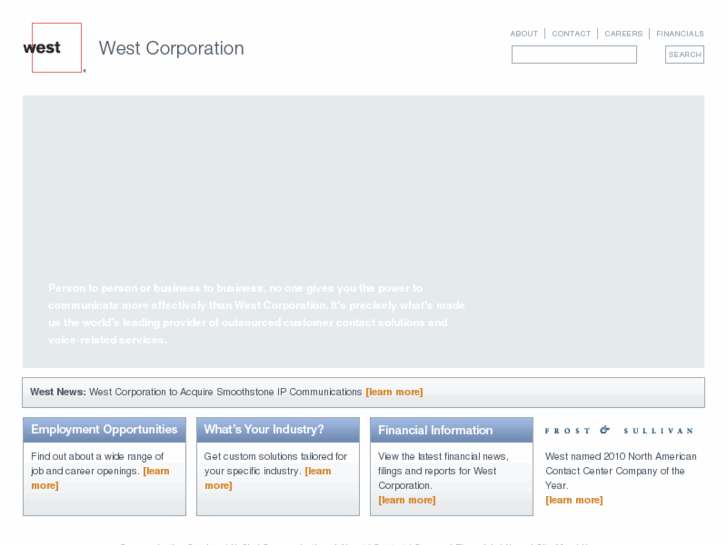The image size is (727, 545).
Task: Click the Frost & Sullivan logo
Action: tap(619, 430)
